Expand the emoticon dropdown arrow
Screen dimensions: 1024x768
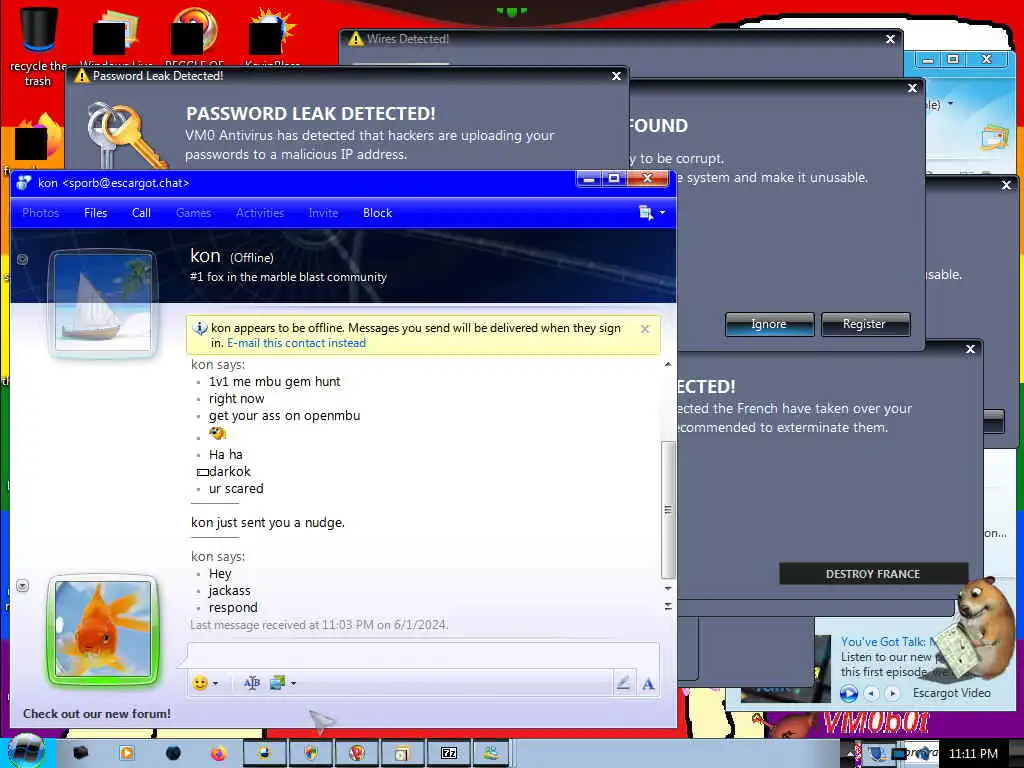[216, 684]
